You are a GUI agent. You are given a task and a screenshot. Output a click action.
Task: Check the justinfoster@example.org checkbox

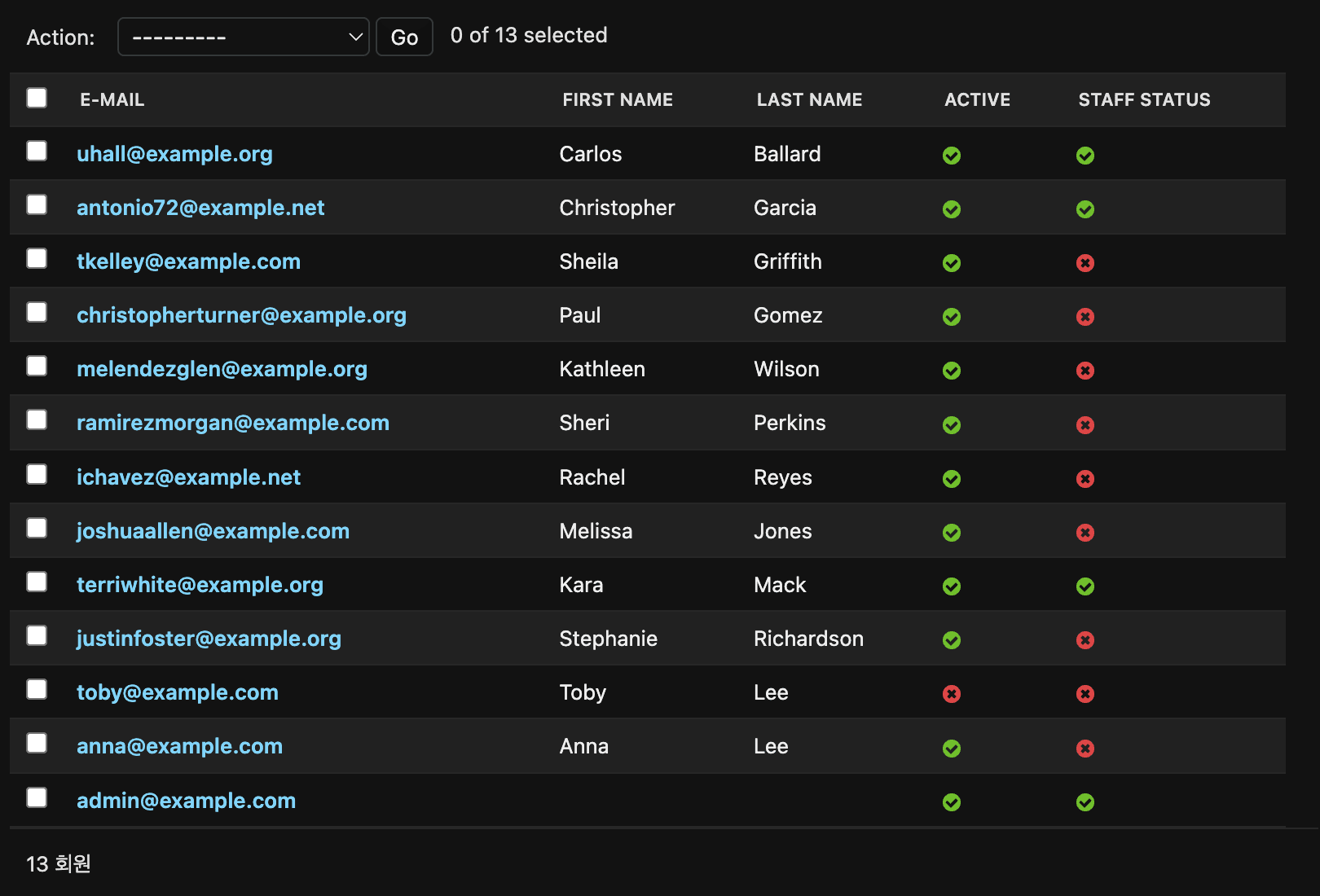tap(37, 635)
